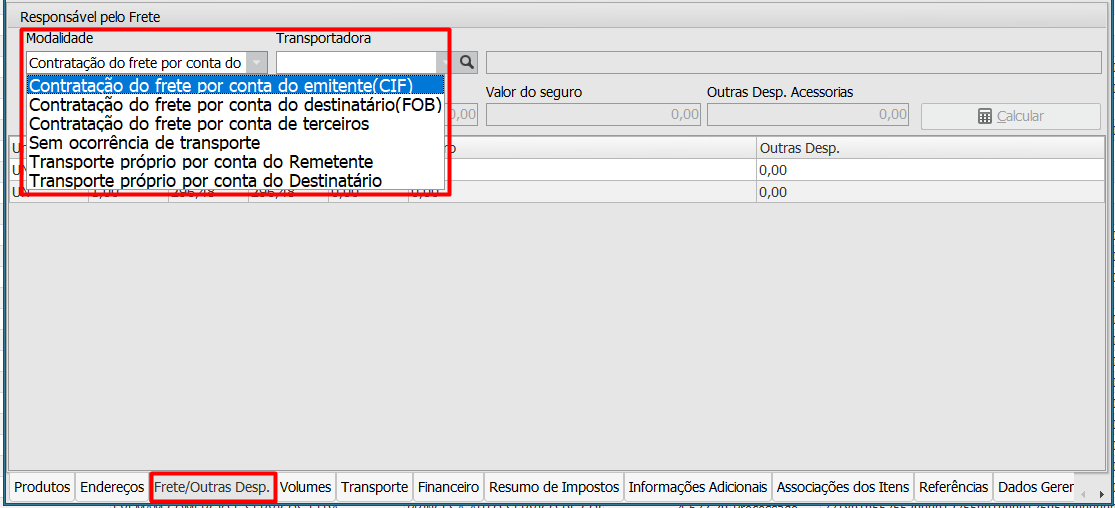
Task: Pick 'Transporte próprio por conta do Destinatário'
Action: pos(205,181)
